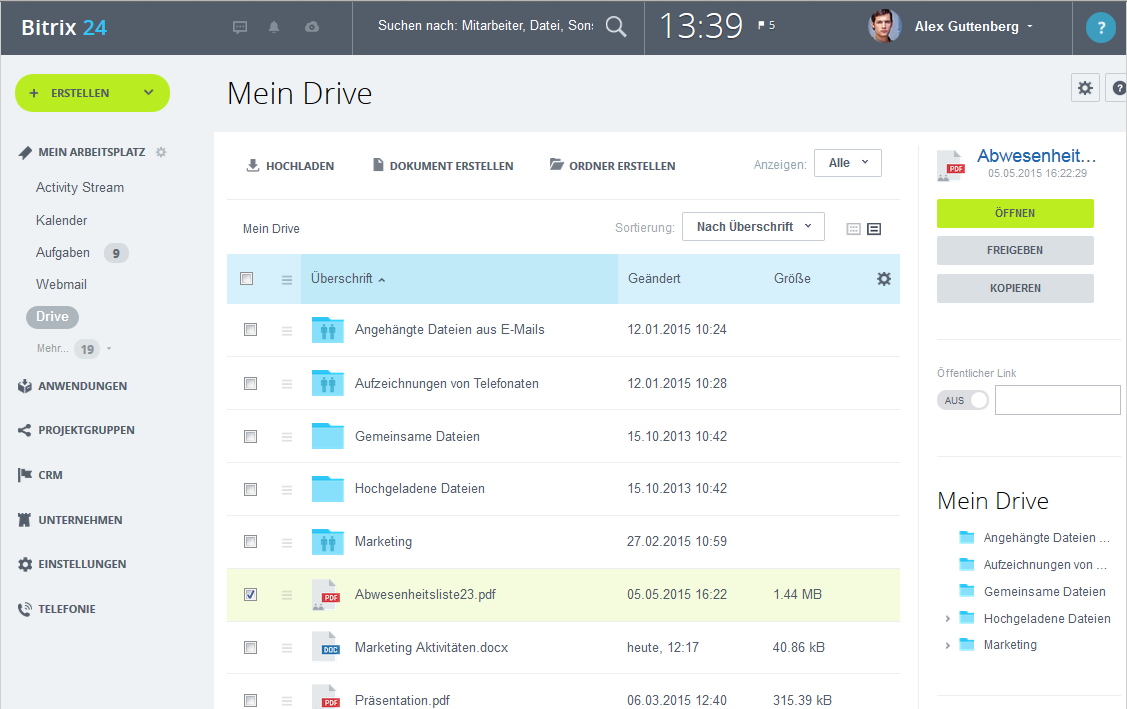Click folder icon of Angehängte Dateien aus E-Mails
Viewport: 1127px width, 709px height.
tap(328, 329)
